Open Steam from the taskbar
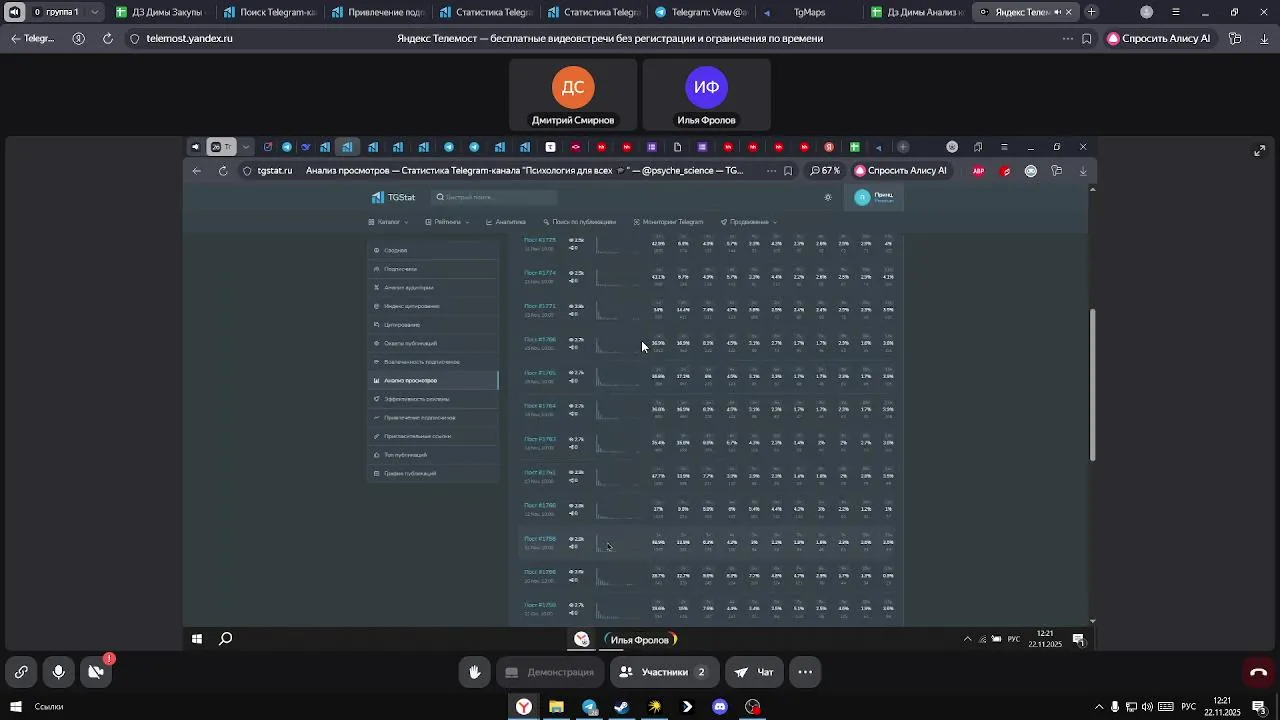 coord(621,707)
